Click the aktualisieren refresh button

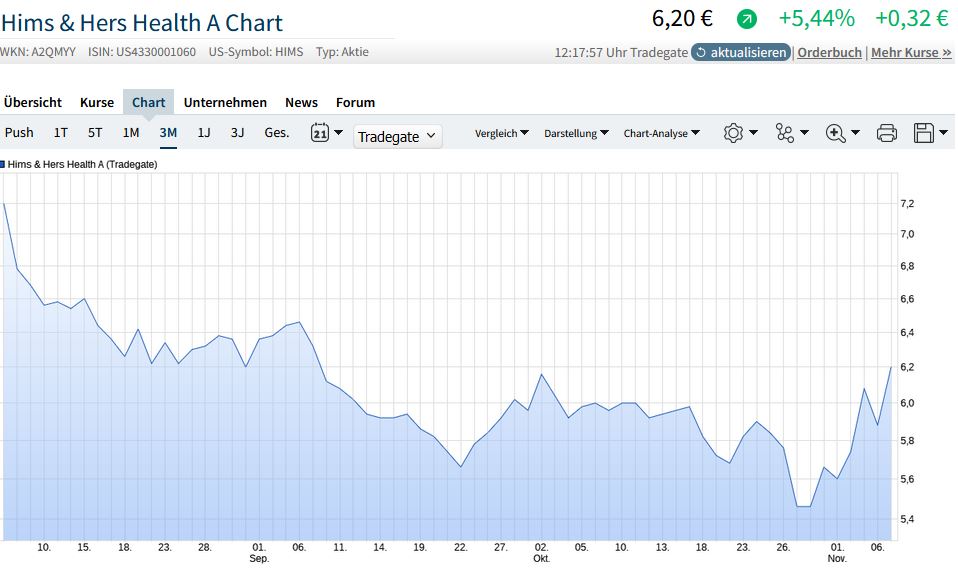point(741,53)
